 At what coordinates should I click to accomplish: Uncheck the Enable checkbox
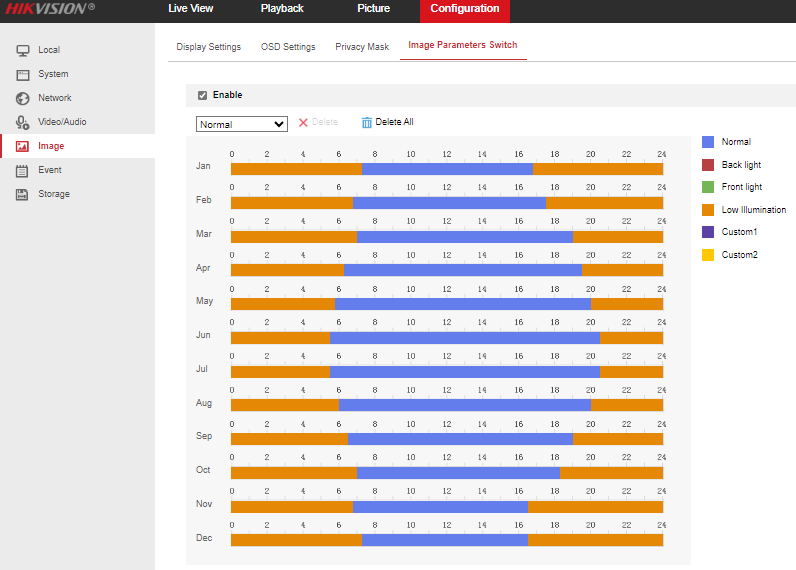[x=203, y=95]
